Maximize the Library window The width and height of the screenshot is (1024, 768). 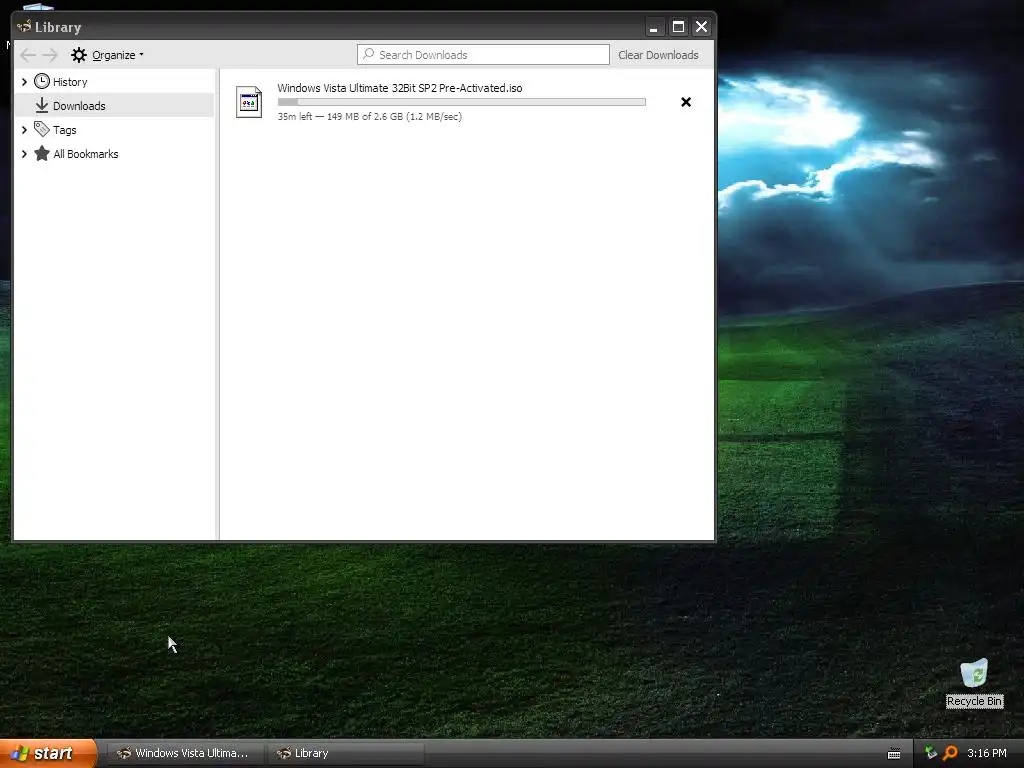679,27
